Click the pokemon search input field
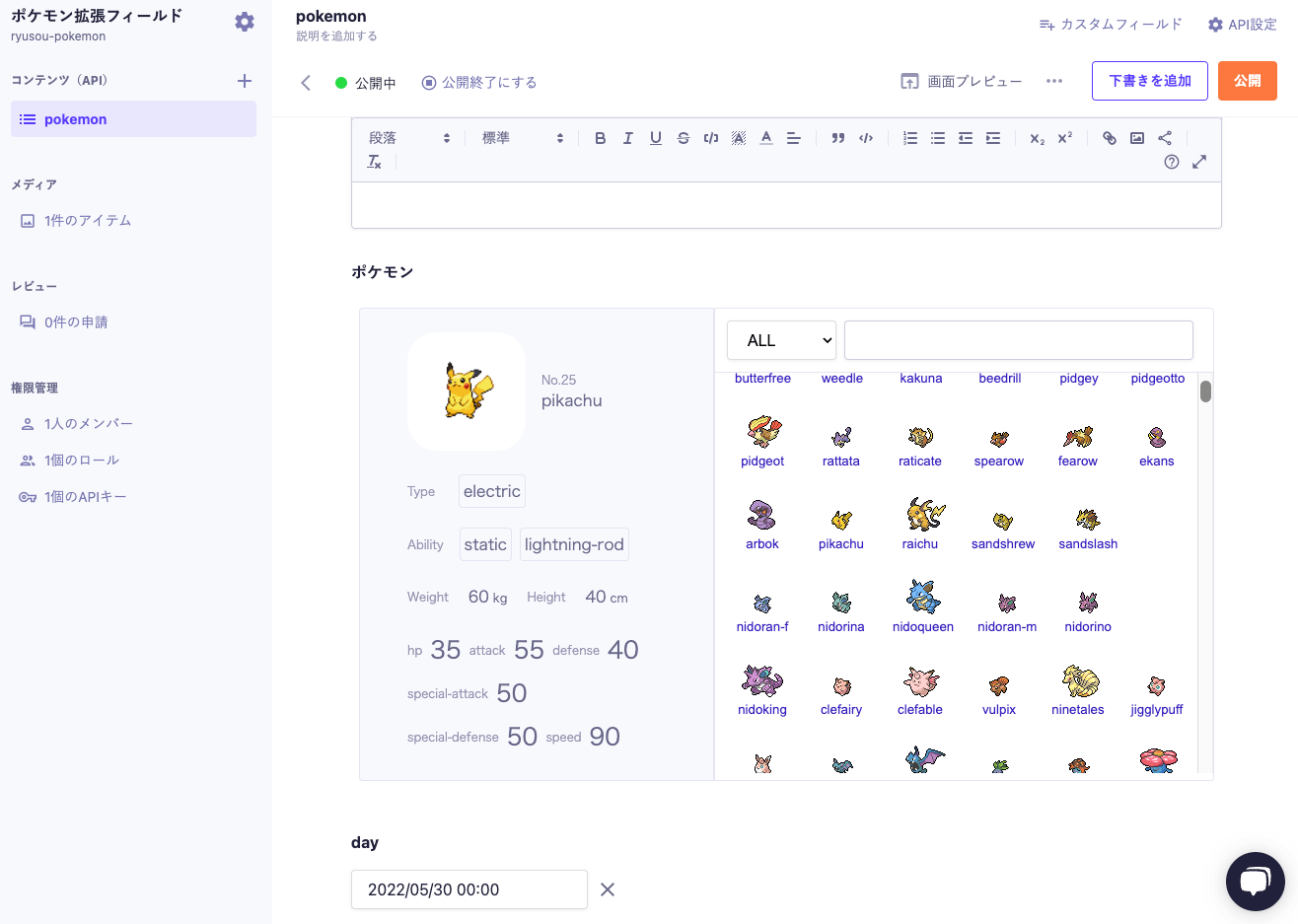 pos(1019,340)
